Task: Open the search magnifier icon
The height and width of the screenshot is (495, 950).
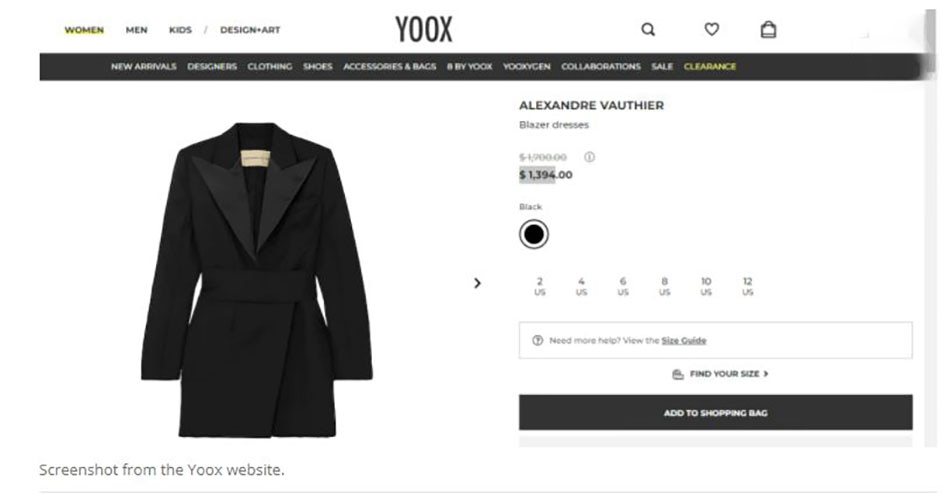Action: click(648, 30)
